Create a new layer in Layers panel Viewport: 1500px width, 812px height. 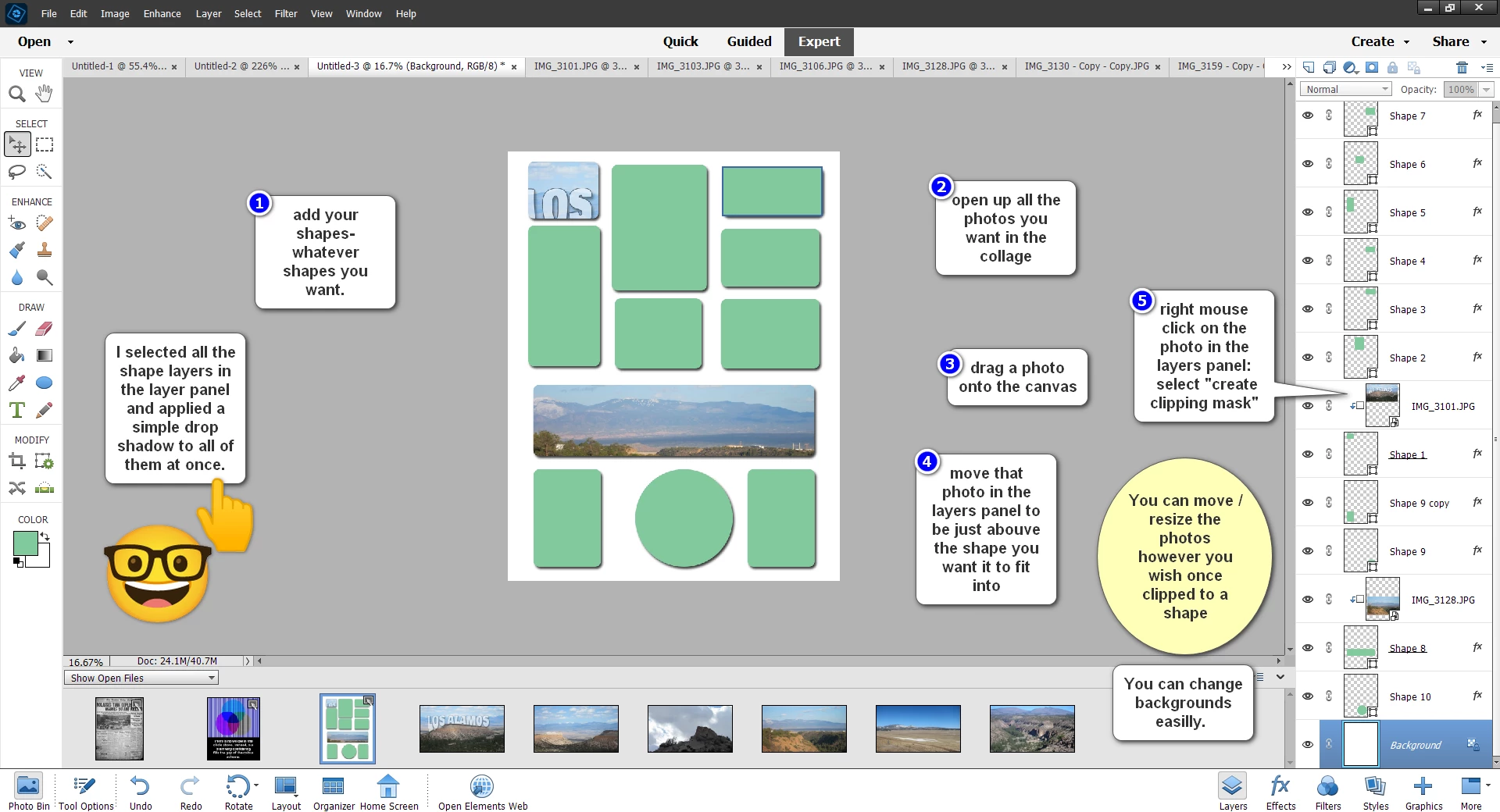click(x=1309, y=67)
